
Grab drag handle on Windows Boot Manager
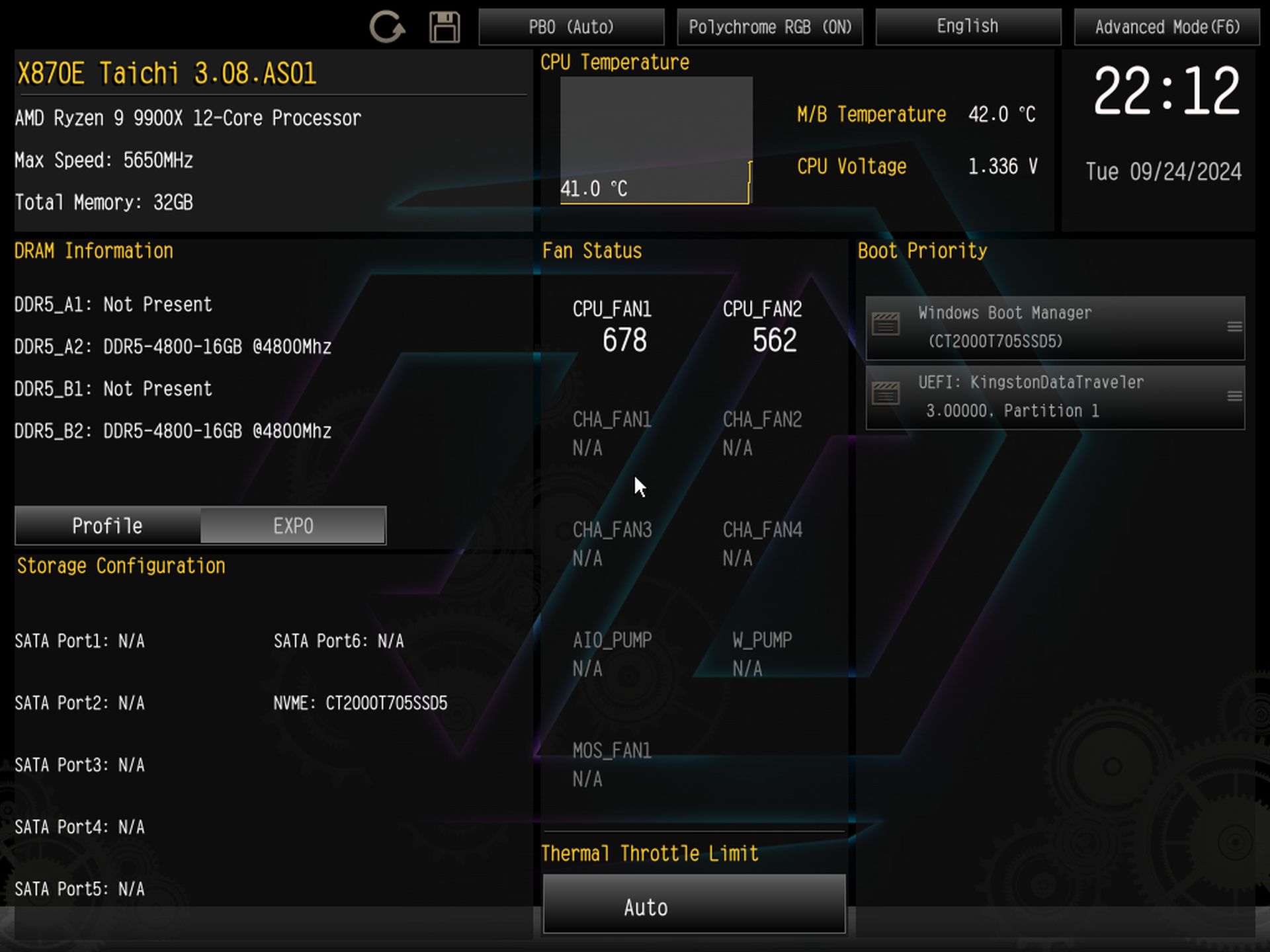click(1234, 327)
